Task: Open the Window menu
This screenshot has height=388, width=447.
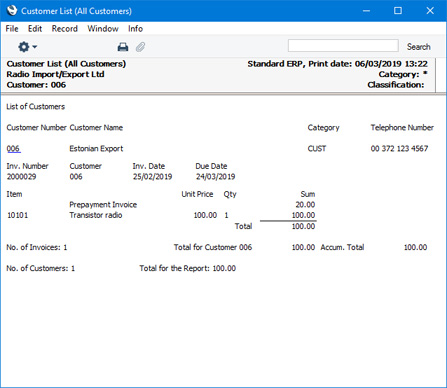Action: pos(103,29)
